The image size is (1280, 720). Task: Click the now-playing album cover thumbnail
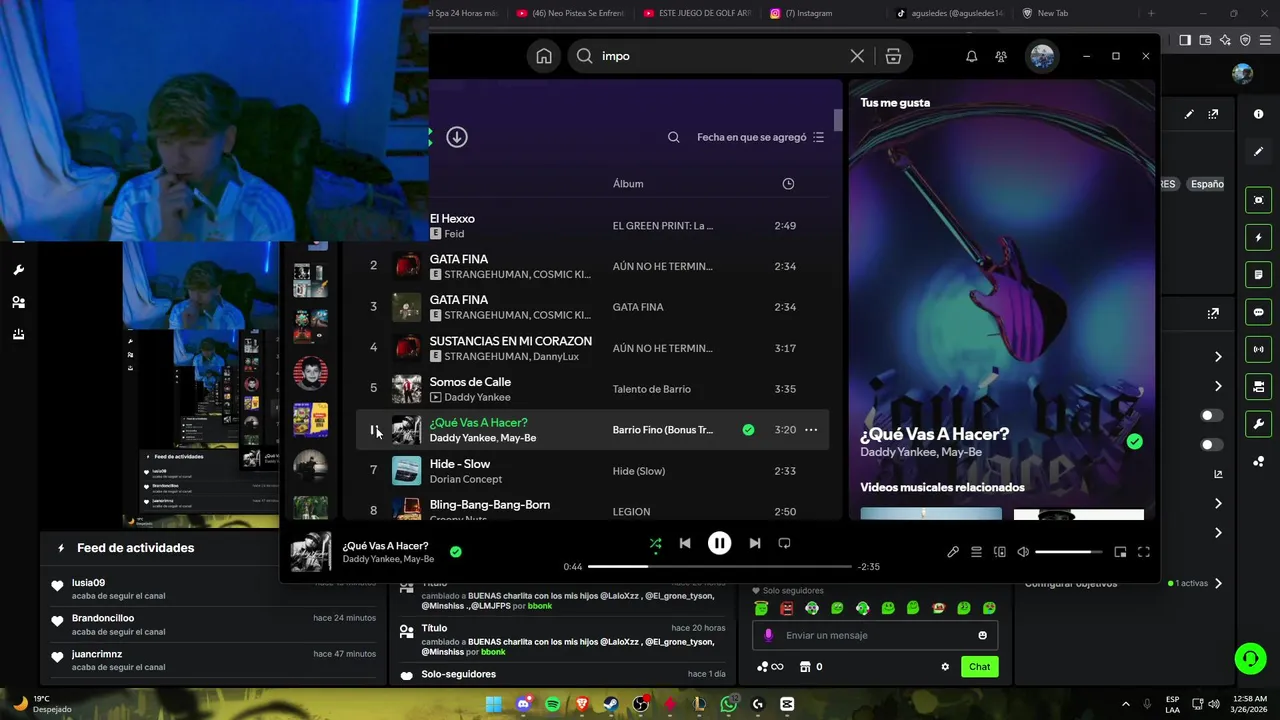pyautogui.click(x=311, y=552)
